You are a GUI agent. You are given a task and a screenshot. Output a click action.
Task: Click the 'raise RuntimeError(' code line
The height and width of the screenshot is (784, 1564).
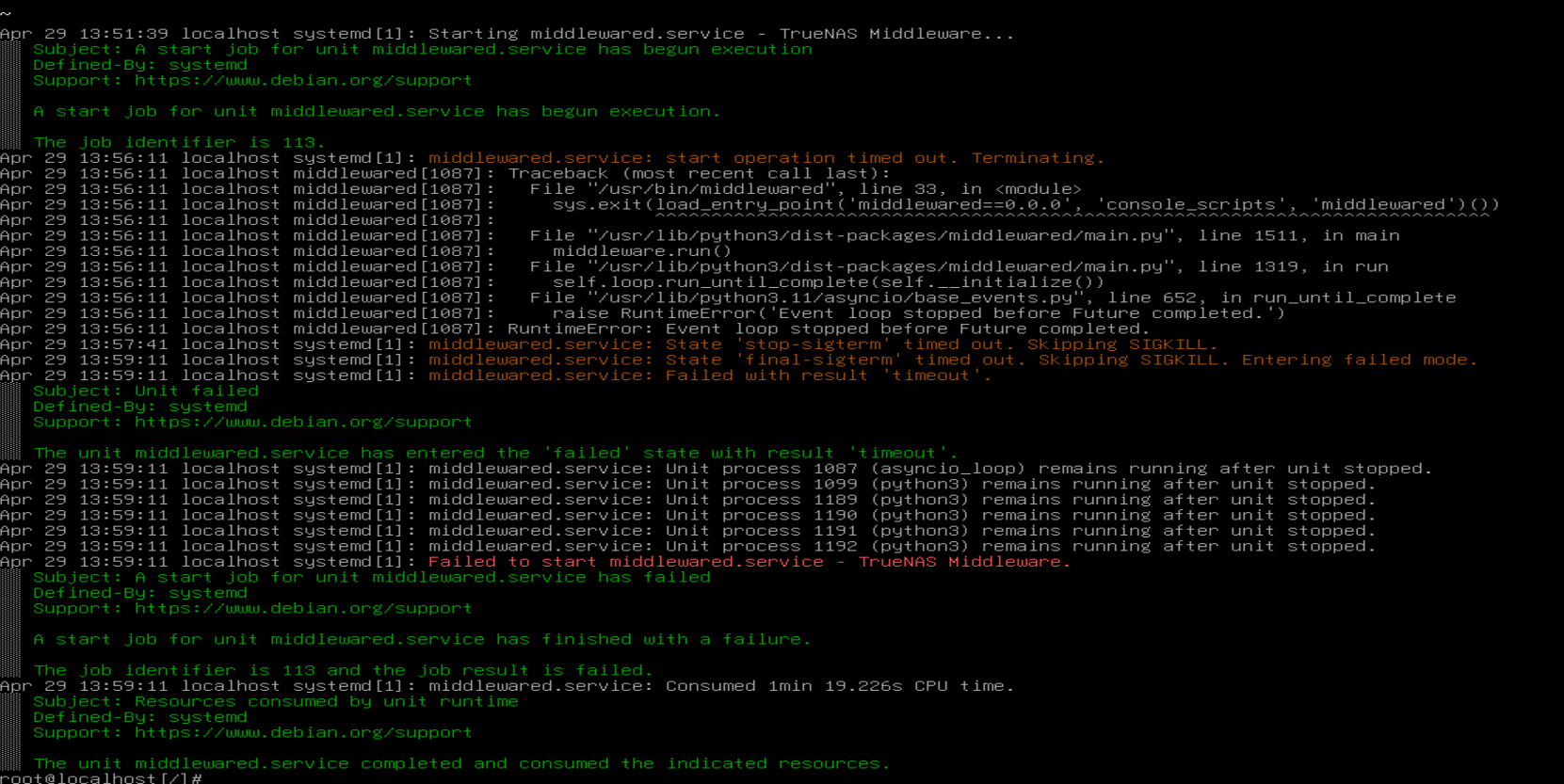[x=919, y=313]
